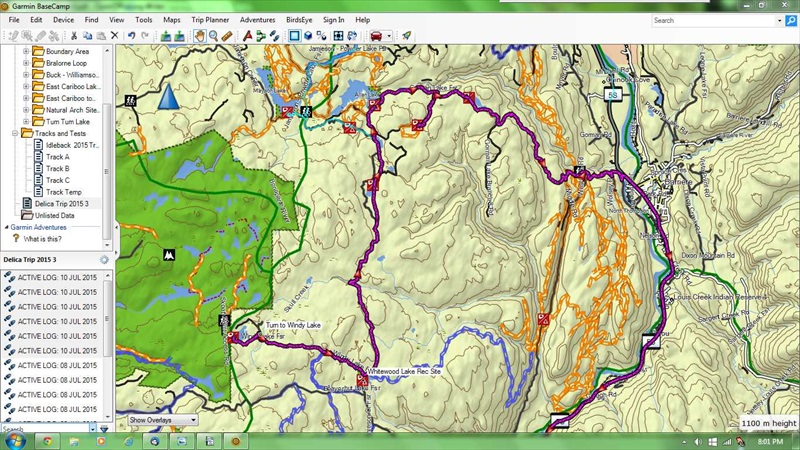Expand the Buck - Williamso.. folder

26,74
